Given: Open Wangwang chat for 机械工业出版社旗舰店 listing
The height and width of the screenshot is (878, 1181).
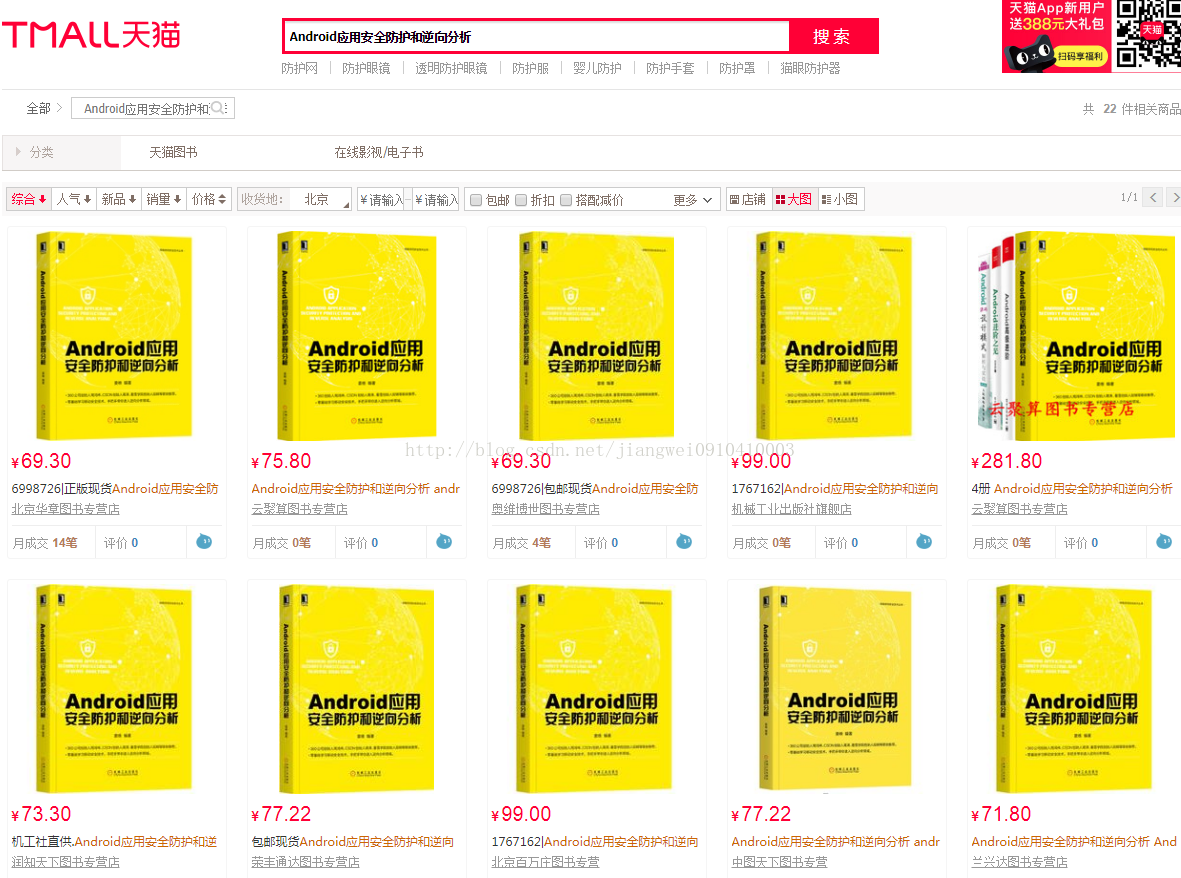Looking at the screenshot, I should (x=924, y=541).
